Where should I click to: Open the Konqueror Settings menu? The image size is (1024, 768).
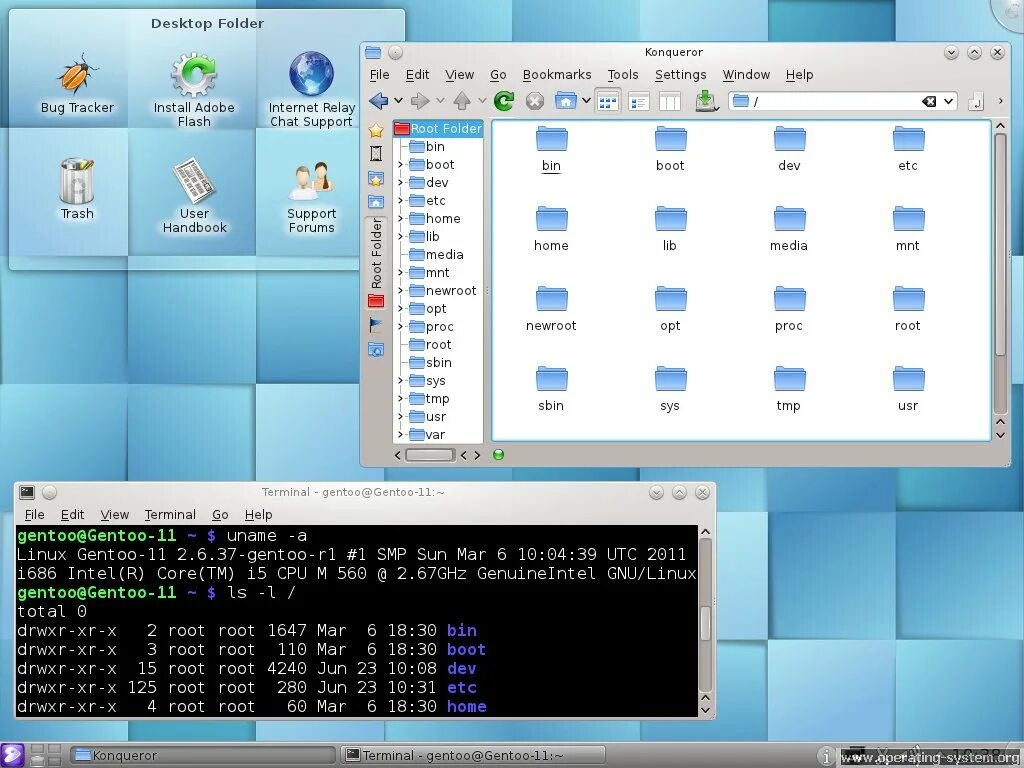click(680, 74)
